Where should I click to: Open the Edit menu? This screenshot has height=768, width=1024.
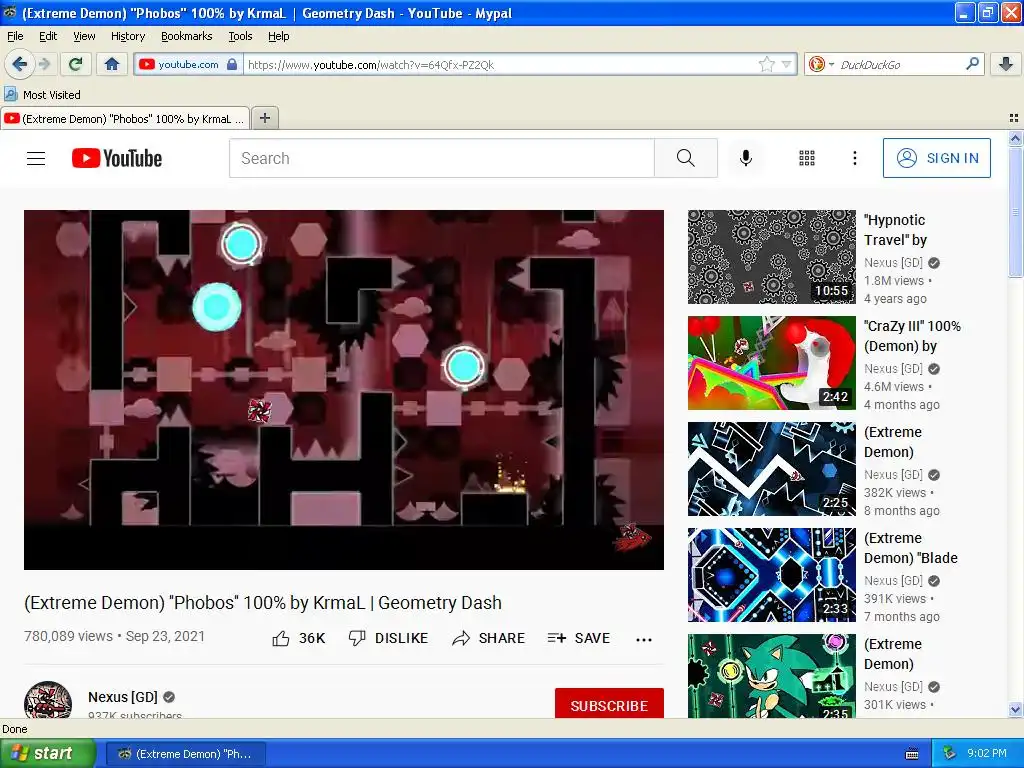48,36
